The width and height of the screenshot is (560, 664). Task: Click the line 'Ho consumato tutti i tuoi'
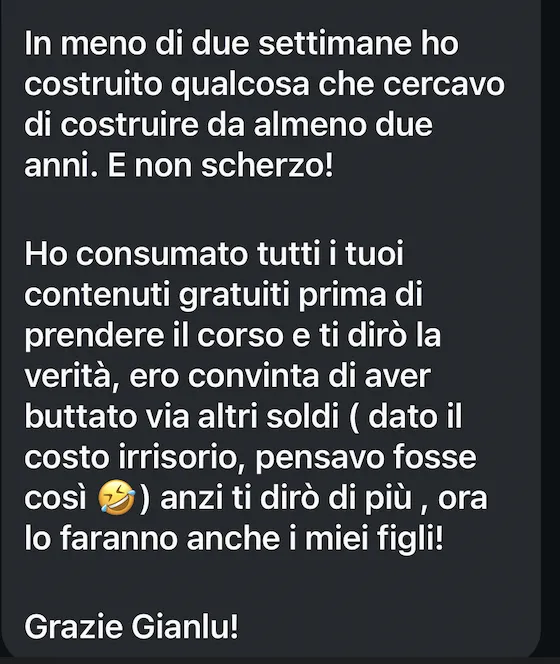coord(214,254)
